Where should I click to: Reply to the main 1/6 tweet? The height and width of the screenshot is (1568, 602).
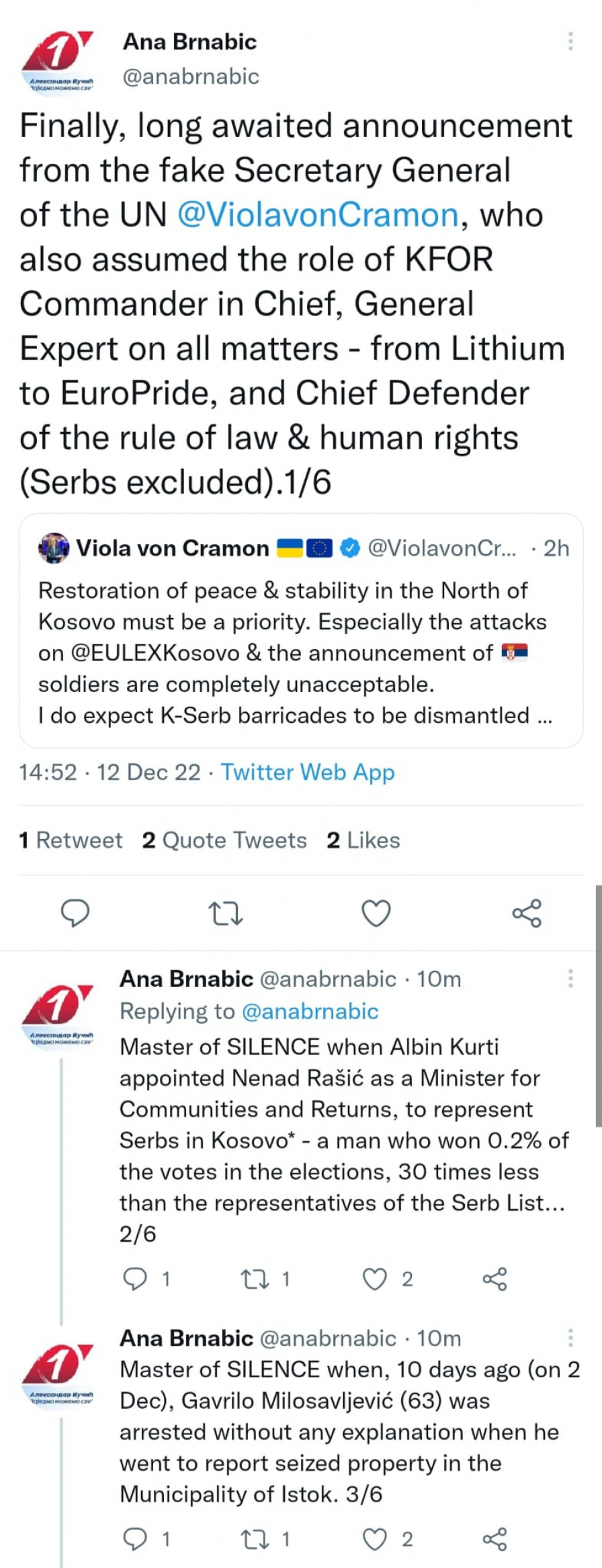pyautogui.click(x=75, y=913)
